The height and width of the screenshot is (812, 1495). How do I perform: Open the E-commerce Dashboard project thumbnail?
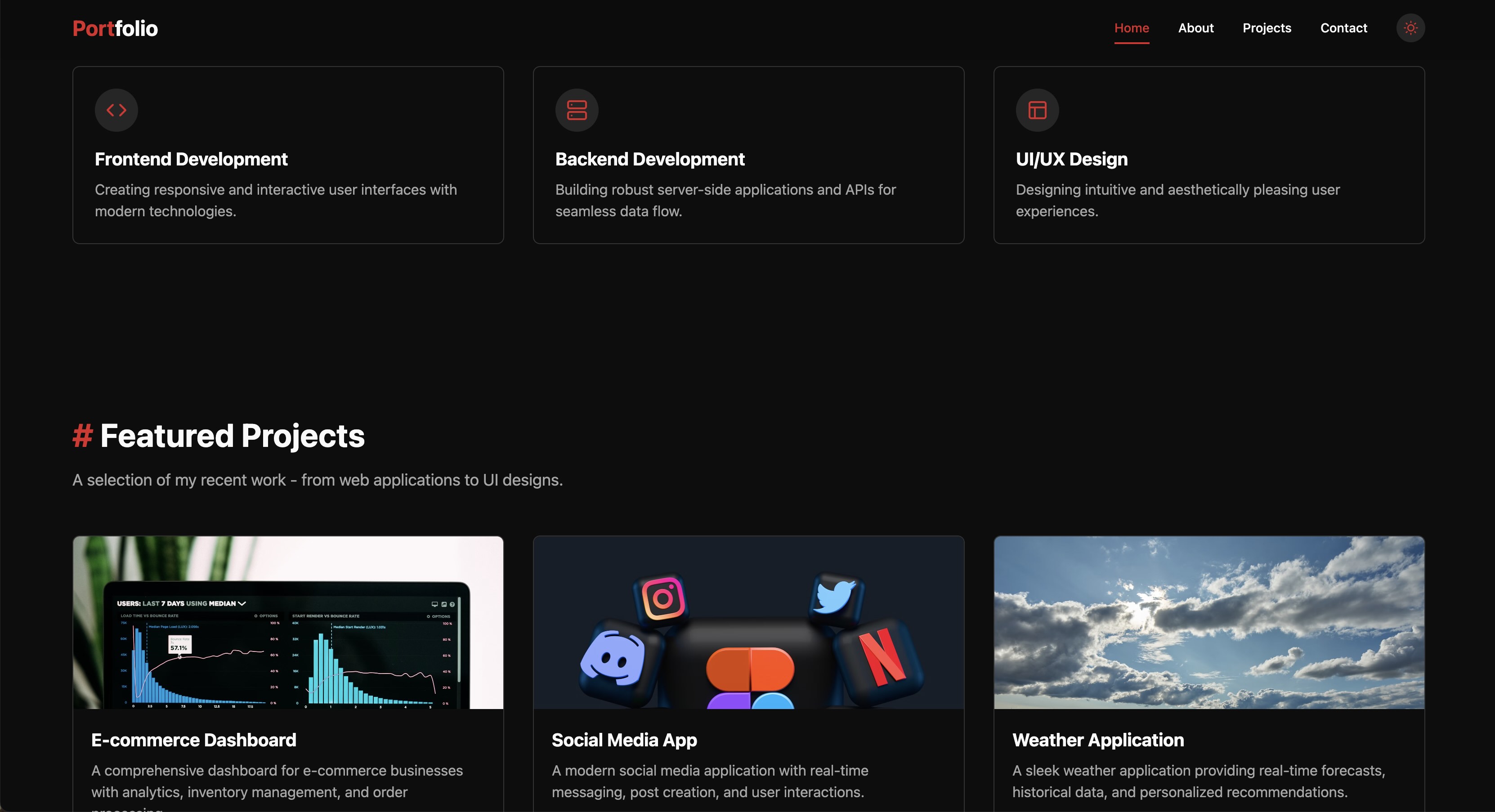point(288,622)
